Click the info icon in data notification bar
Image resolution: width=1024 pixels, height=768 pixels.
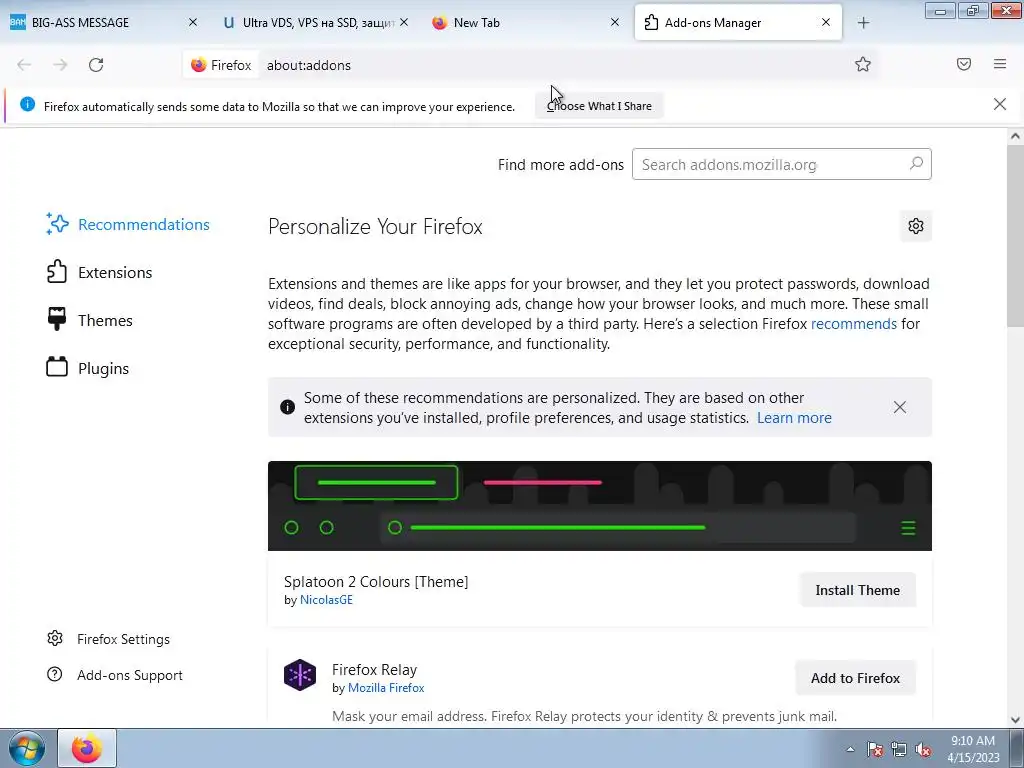click(27, 104)
